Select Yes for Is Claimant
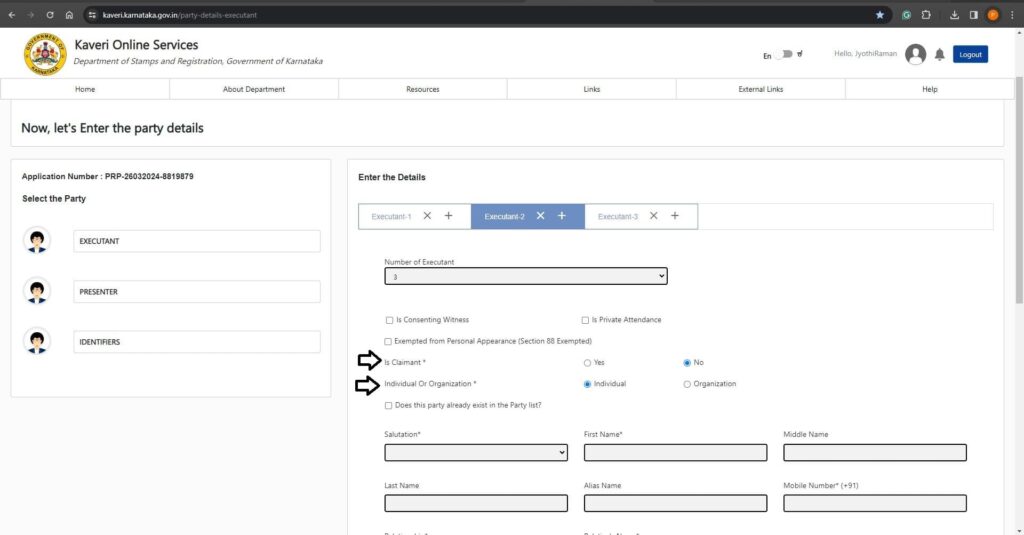This screenshot has width=1024, height=535. (x=587, y=363)
